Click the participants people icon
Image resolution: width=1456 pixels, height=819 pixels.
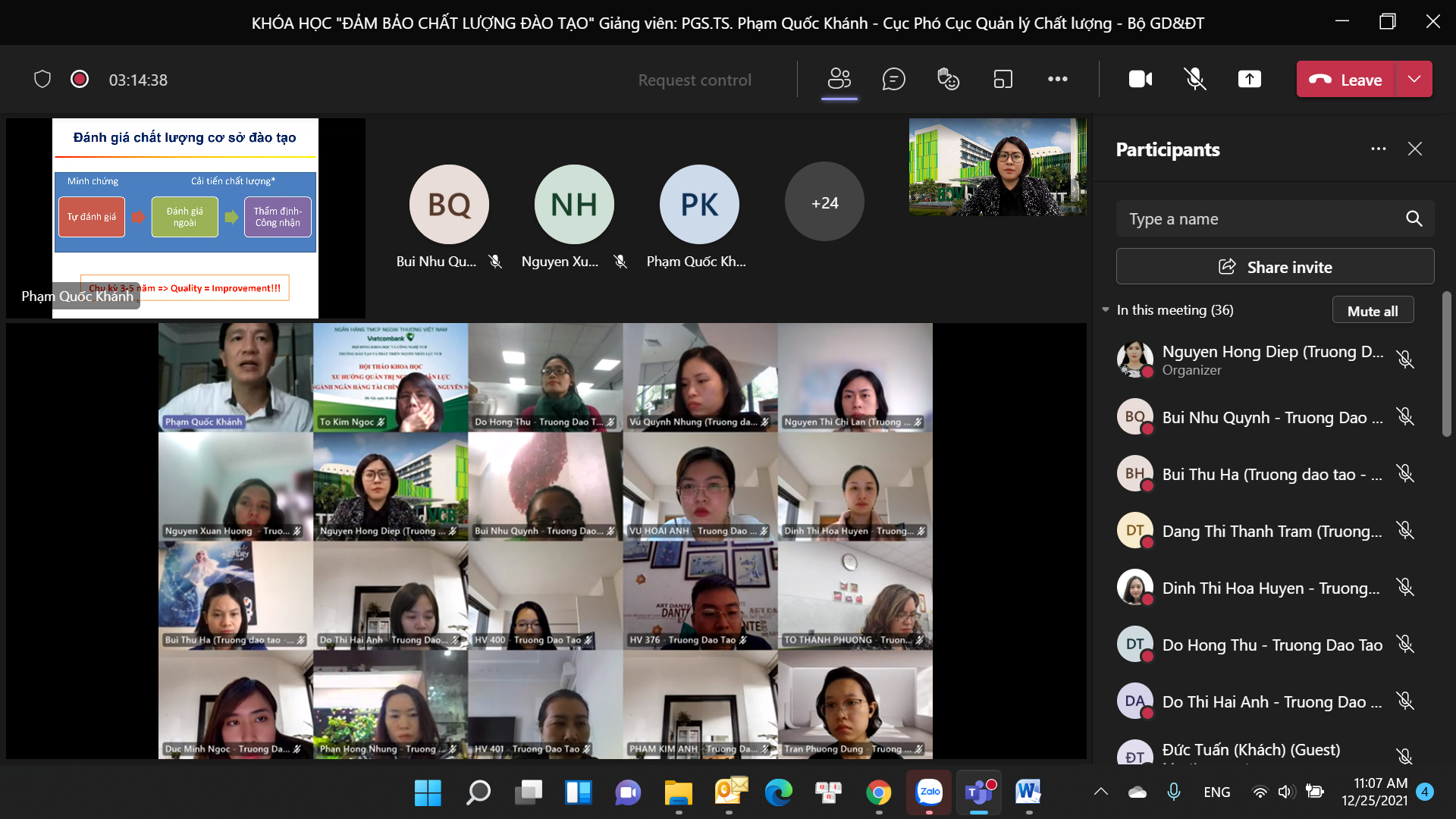839,79
